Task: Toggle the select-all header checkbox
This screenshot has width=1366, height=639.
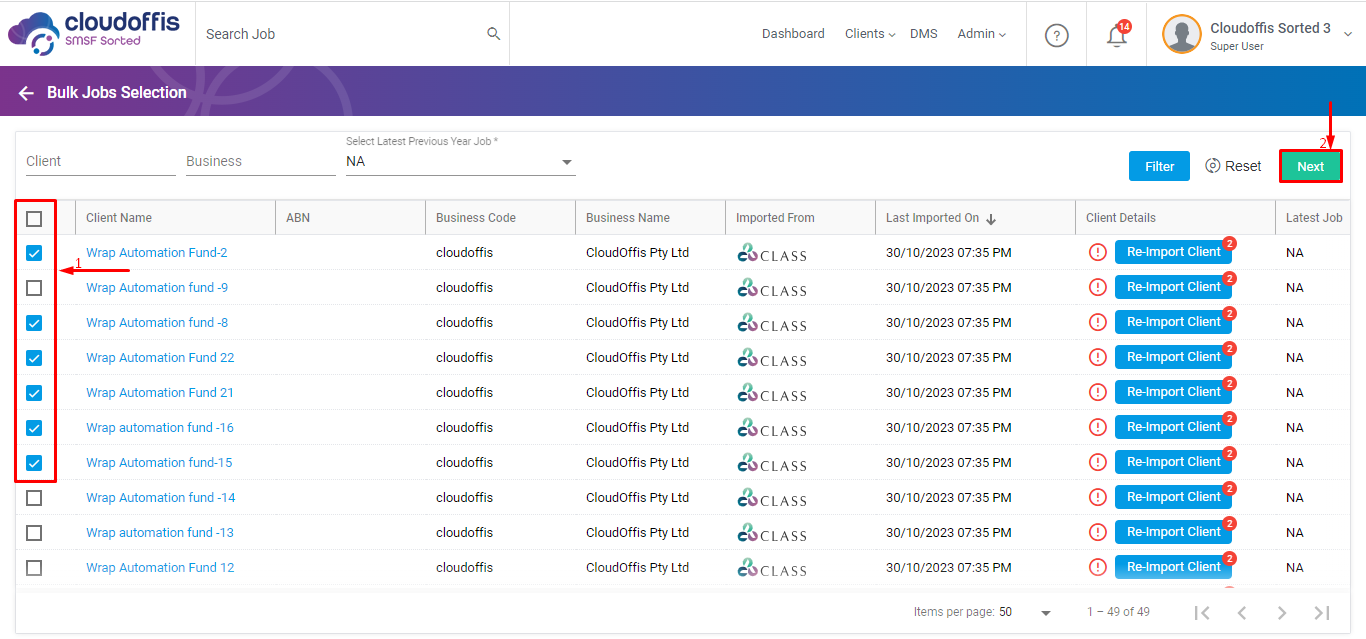Action: (x=34, y=218)
